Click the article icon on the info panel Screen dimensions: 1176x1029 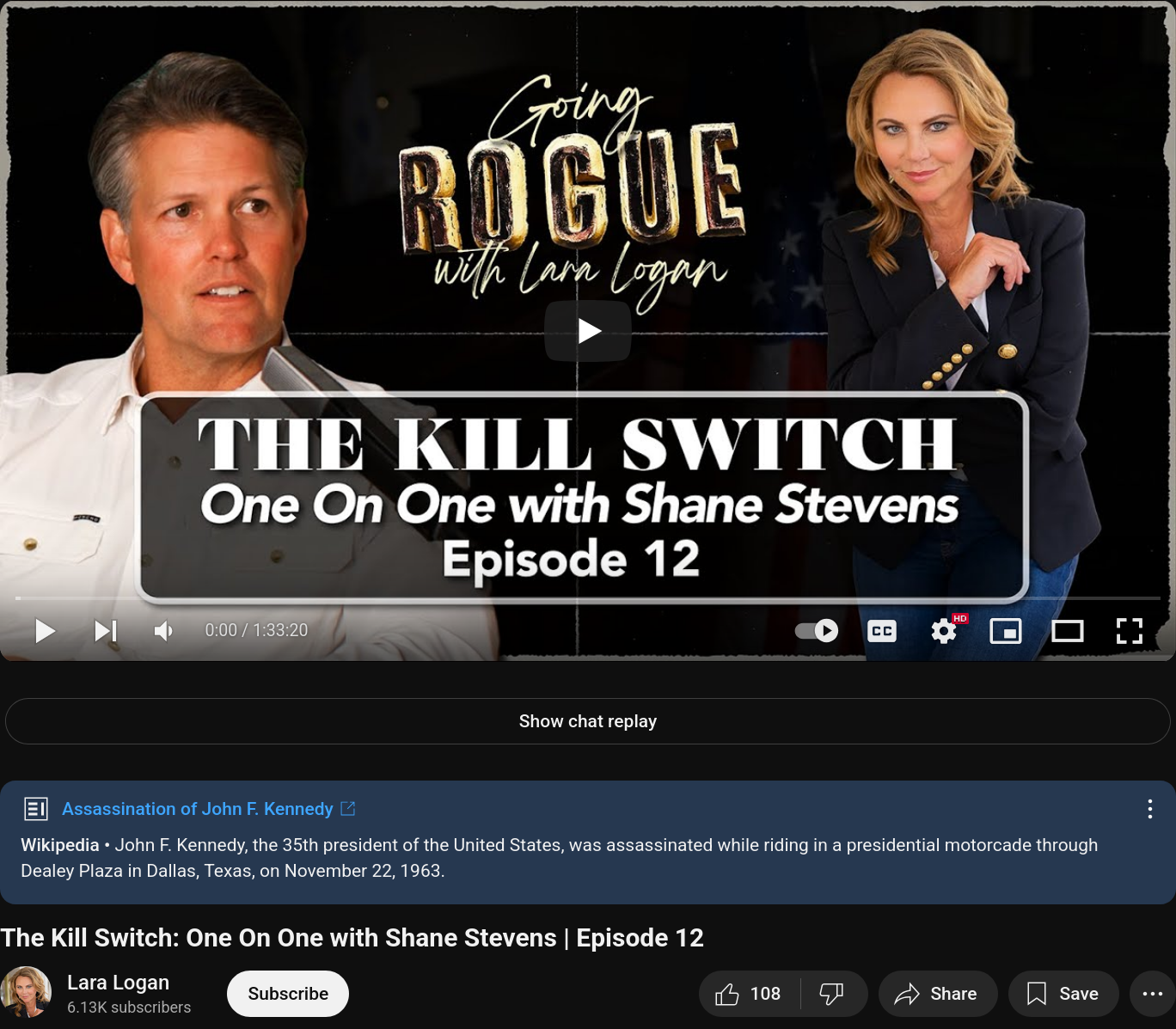point(36,809)
